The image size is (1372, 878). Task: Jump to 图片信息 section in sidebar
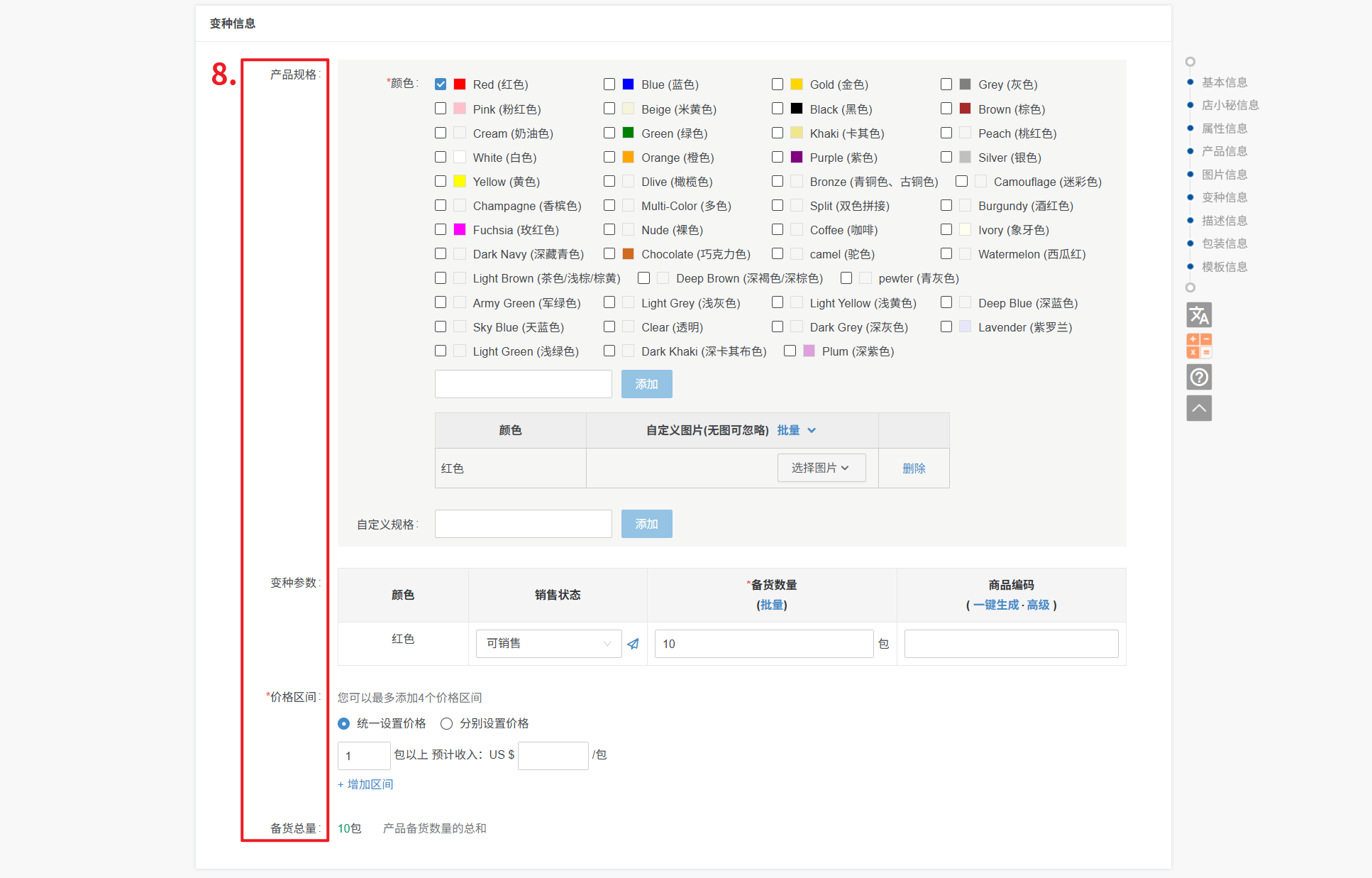pos(1224,175)
